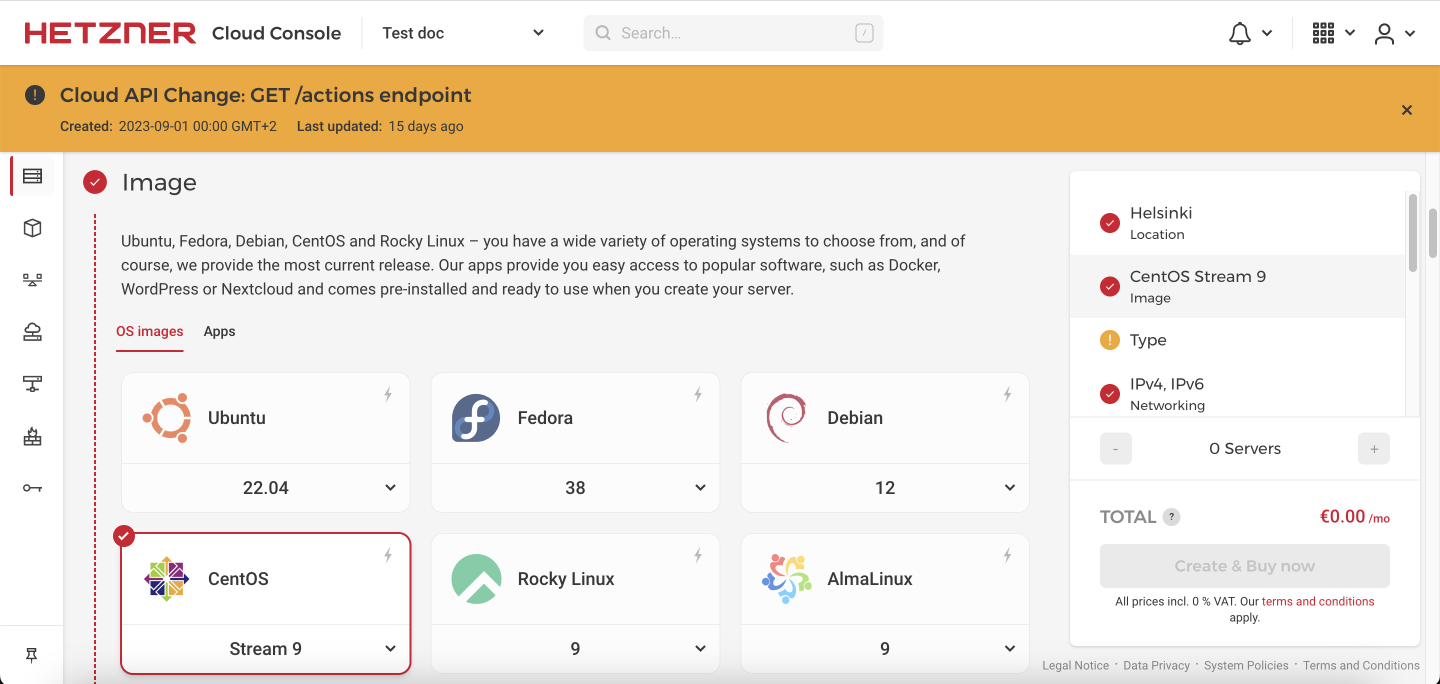Dismiss the Cloud API Change banner
This screenshot has height=684, width=1440.
pyautogui.click(x=1407, y=110)
